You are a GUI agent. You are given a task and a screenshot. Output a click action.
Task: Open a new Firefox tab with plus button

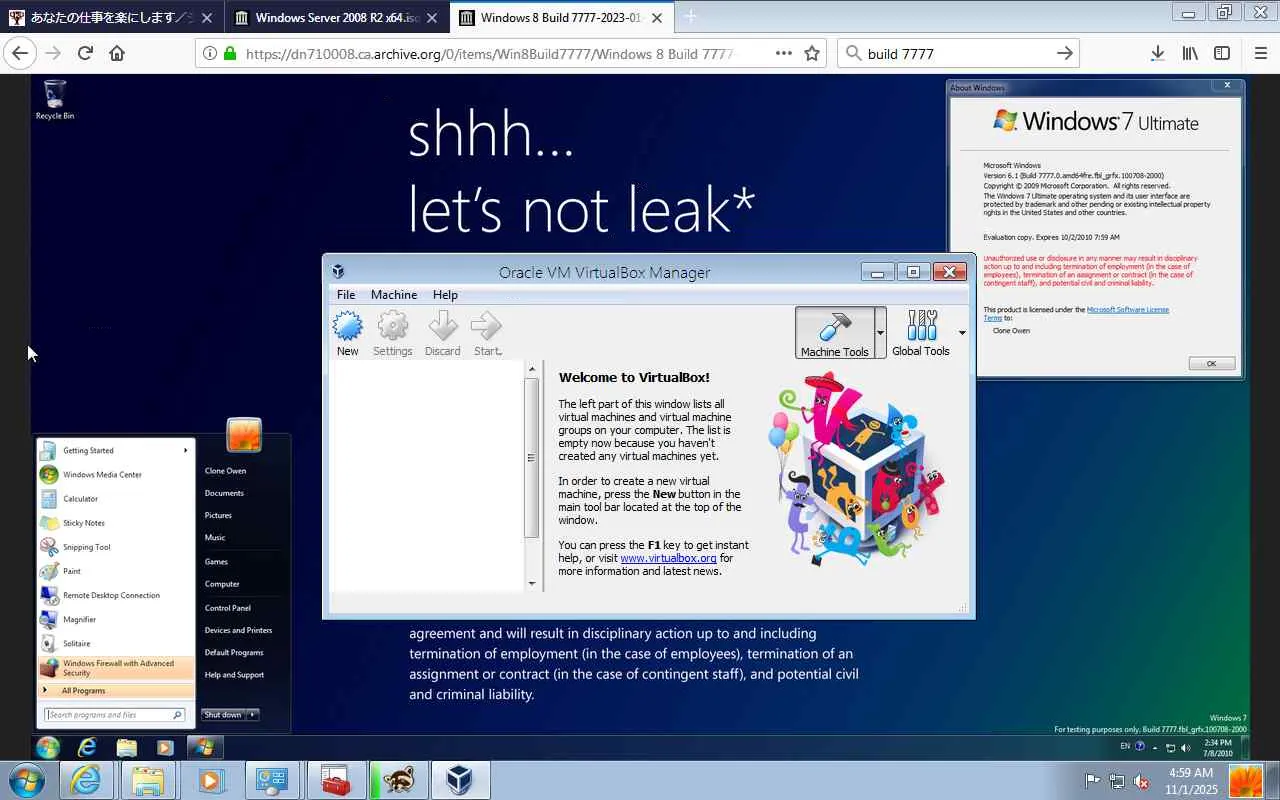(x=690, y=17)
